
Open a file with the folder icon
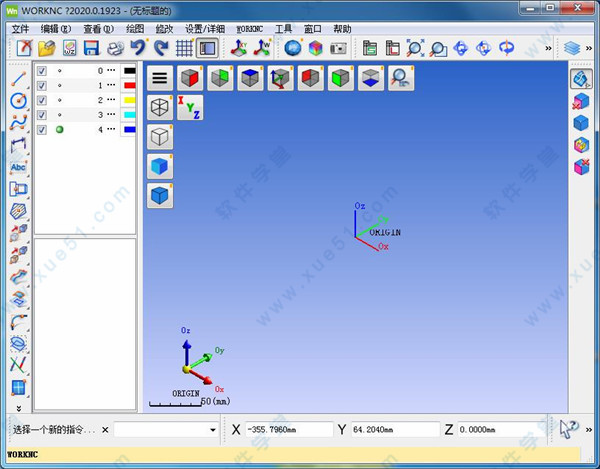[47, 48]
